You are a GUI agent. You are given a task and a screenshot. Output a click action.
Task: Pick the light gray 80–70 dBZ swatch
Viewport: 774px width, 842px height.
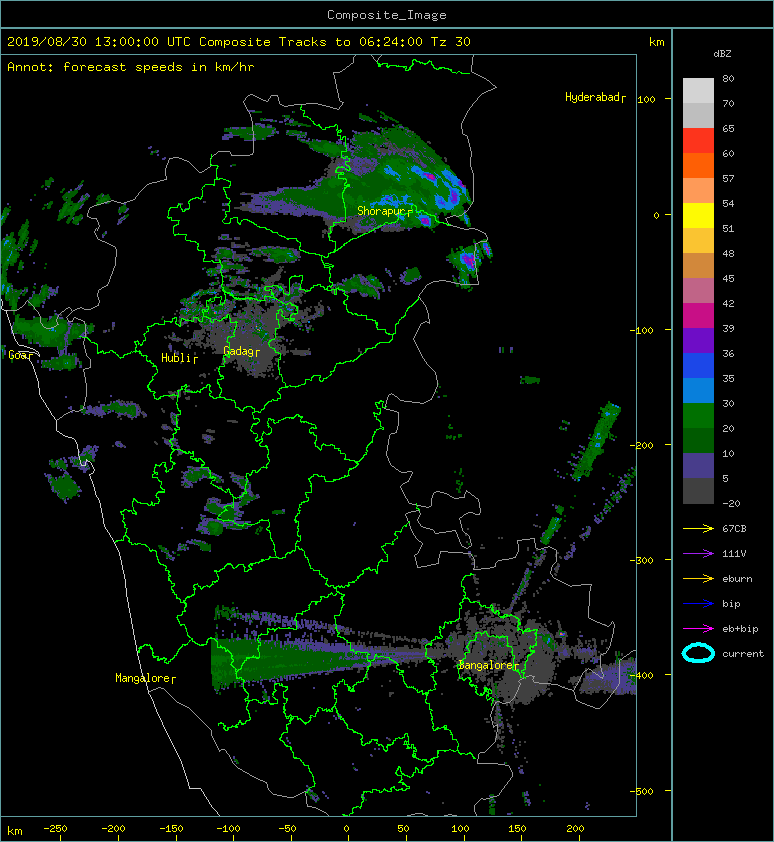(698, 91)
